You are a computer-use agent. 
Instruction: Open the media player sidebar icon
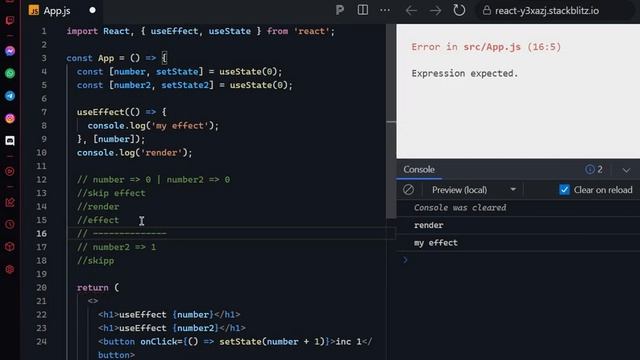[x=10, y=171]
